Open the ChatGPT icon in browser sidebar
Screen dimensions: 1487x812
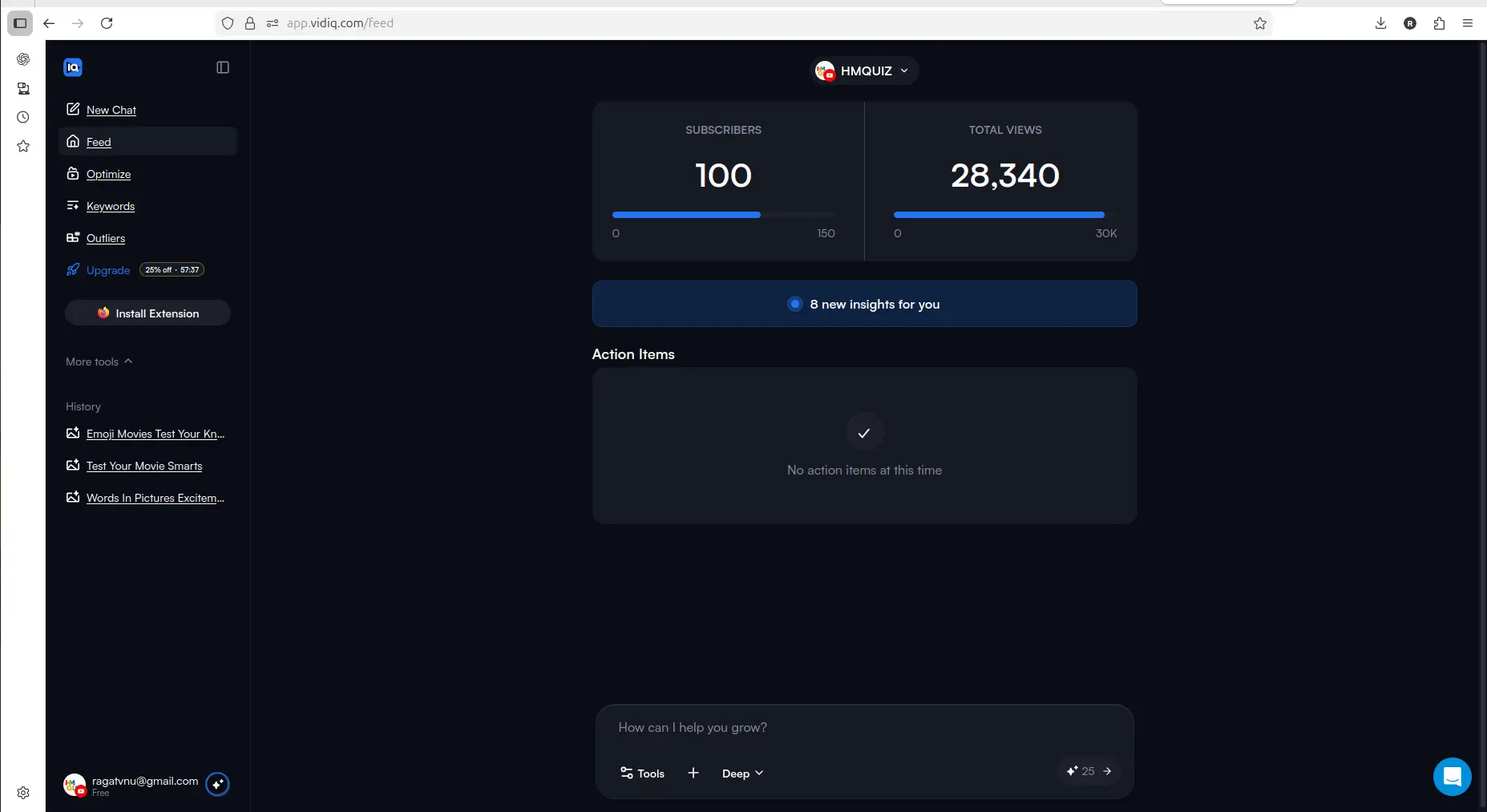pos(23,59)
